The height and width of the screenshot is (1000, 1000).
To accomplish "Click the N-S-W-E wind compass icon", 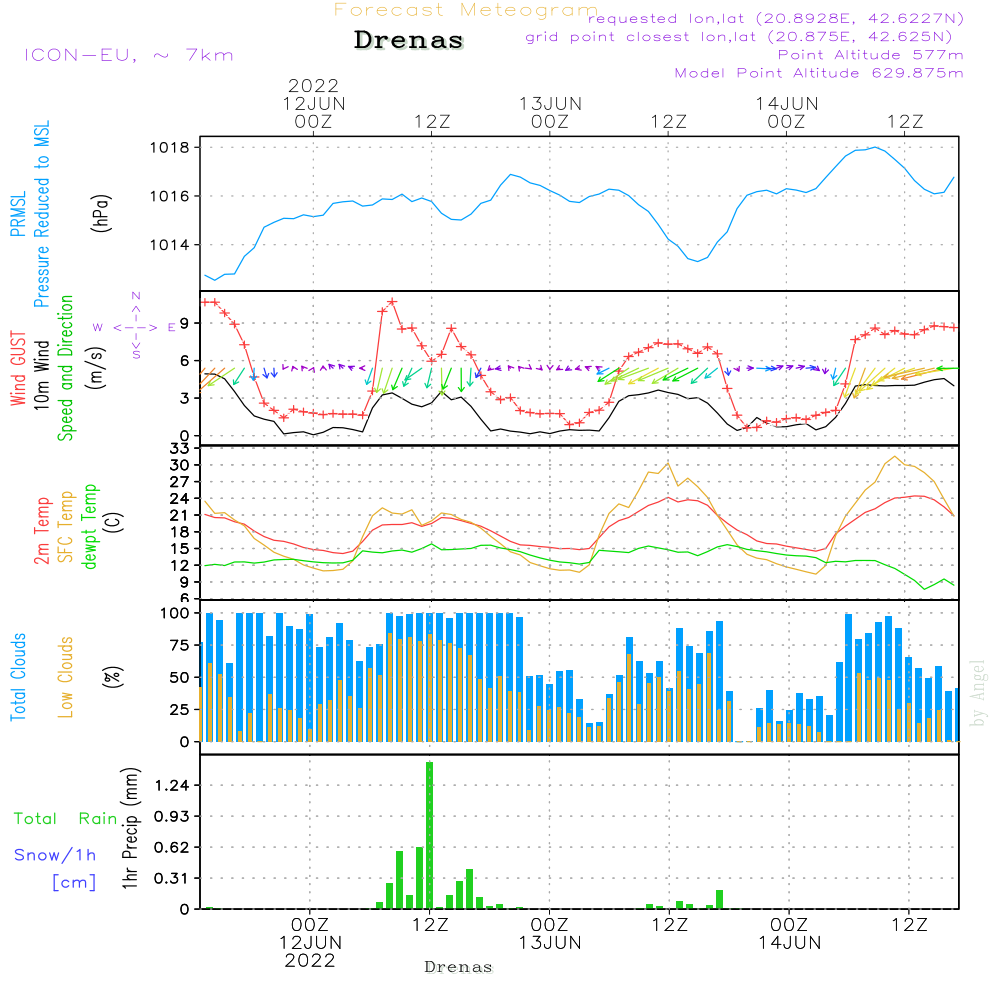I will pyautogui.click(x=135, y=327).
